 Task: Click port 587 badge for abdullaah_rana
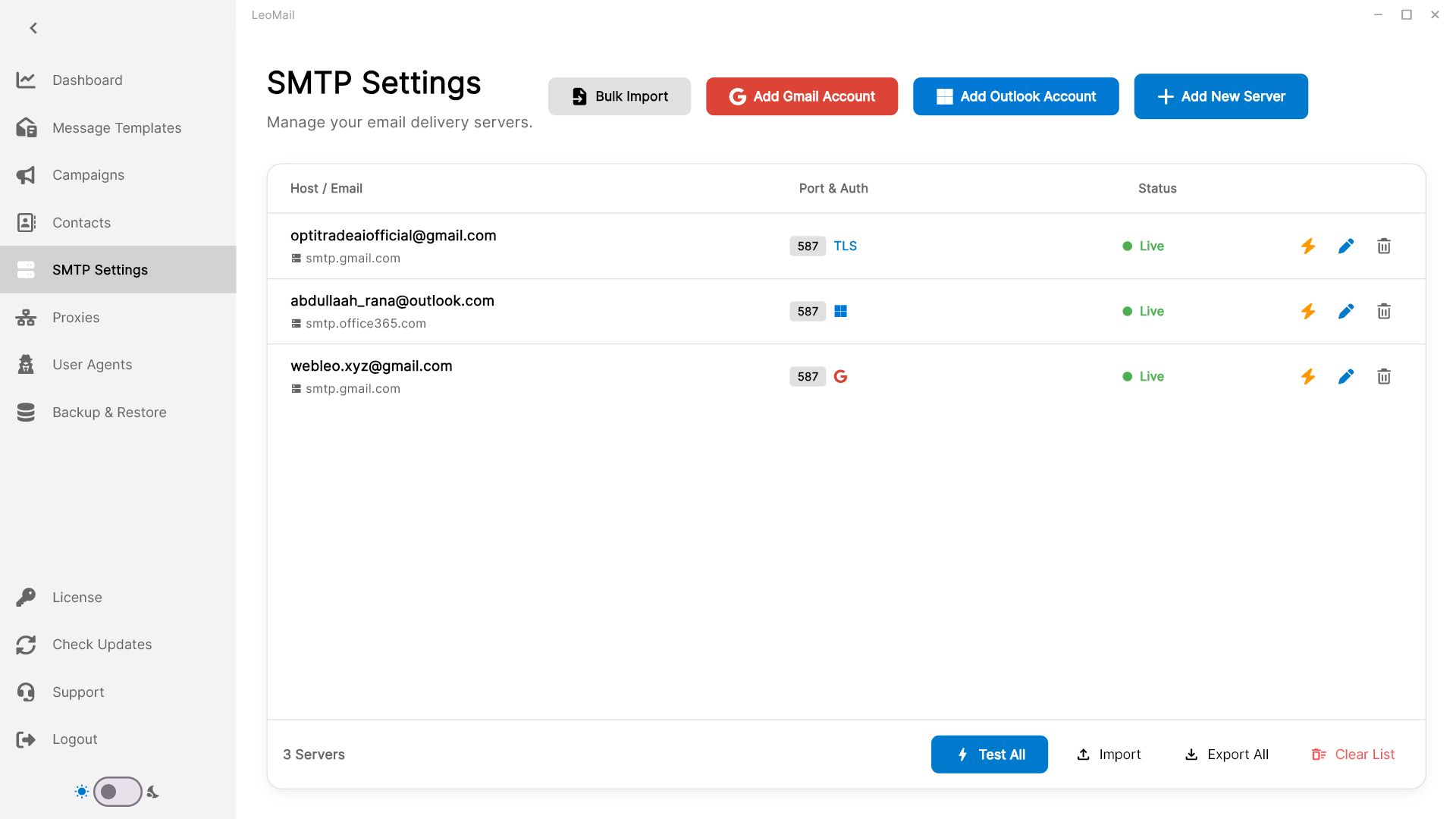[x=808, y=311]
